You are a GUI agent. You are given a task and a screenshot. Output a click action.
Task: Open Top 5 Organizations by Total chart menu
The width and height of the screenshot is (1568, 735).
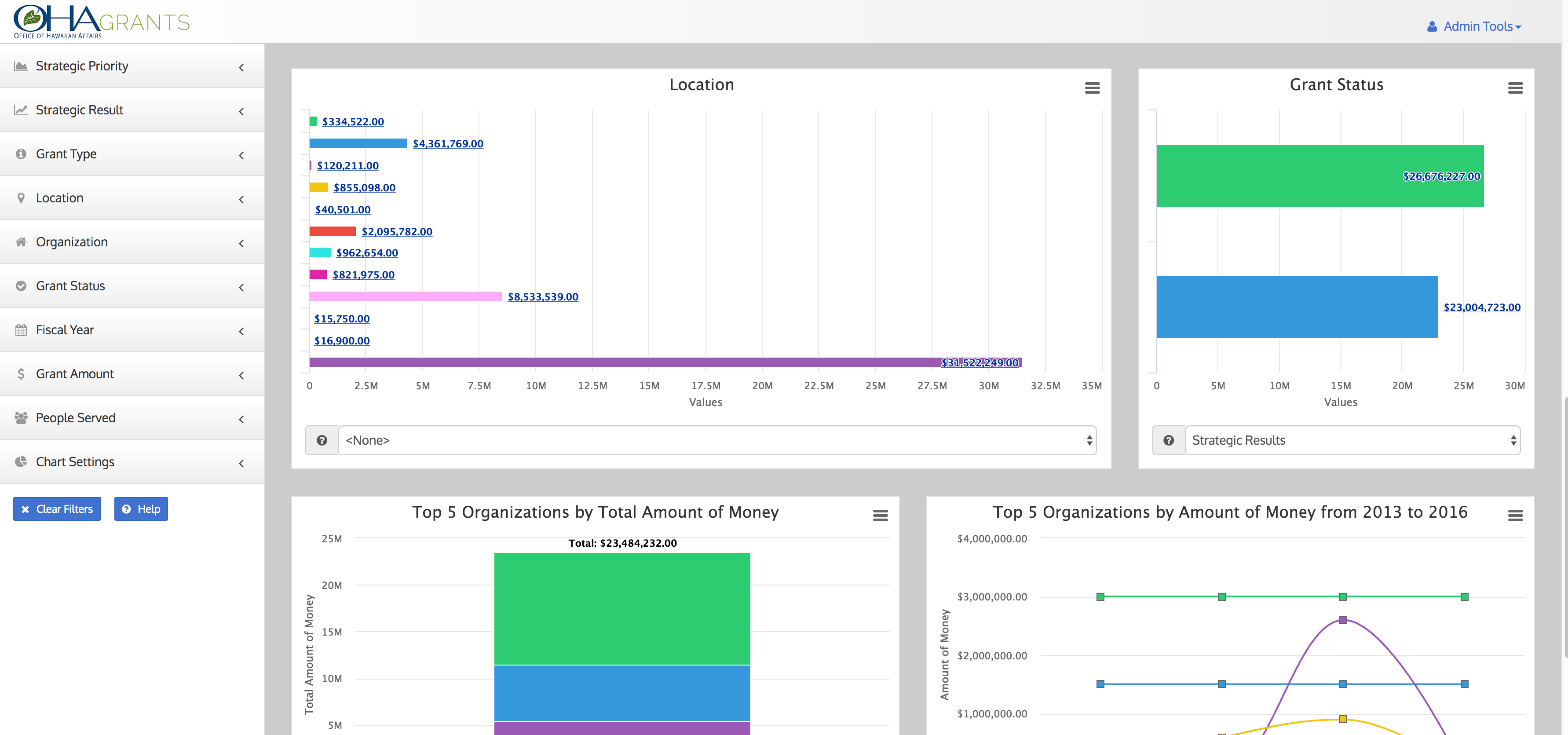pos(880,516)
